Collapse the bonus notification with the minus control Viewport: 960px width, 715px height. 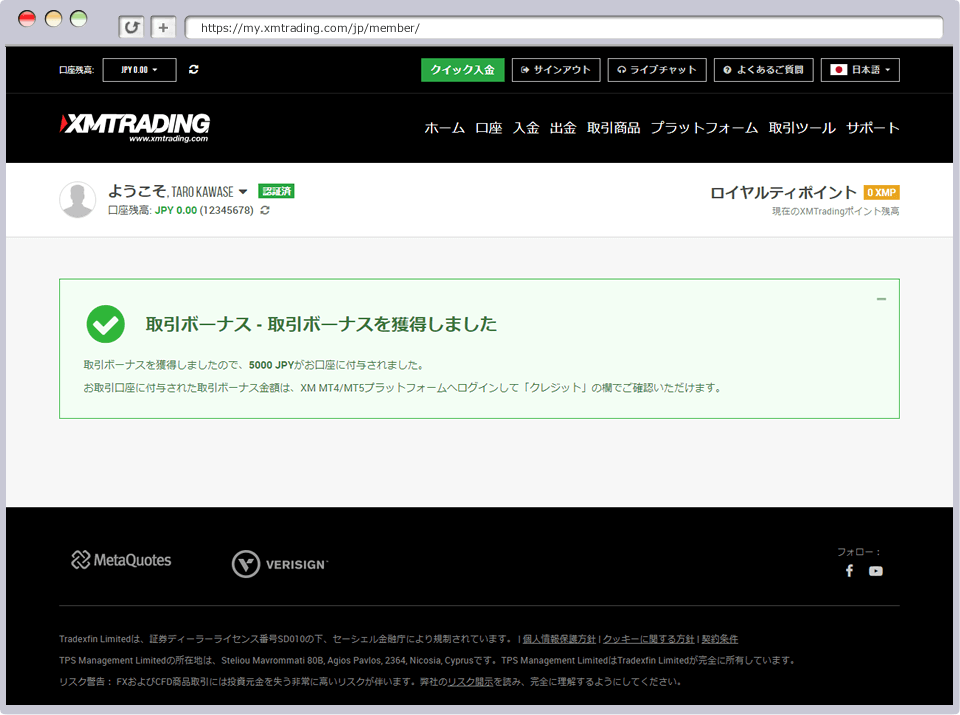click(x=881, y=298)
